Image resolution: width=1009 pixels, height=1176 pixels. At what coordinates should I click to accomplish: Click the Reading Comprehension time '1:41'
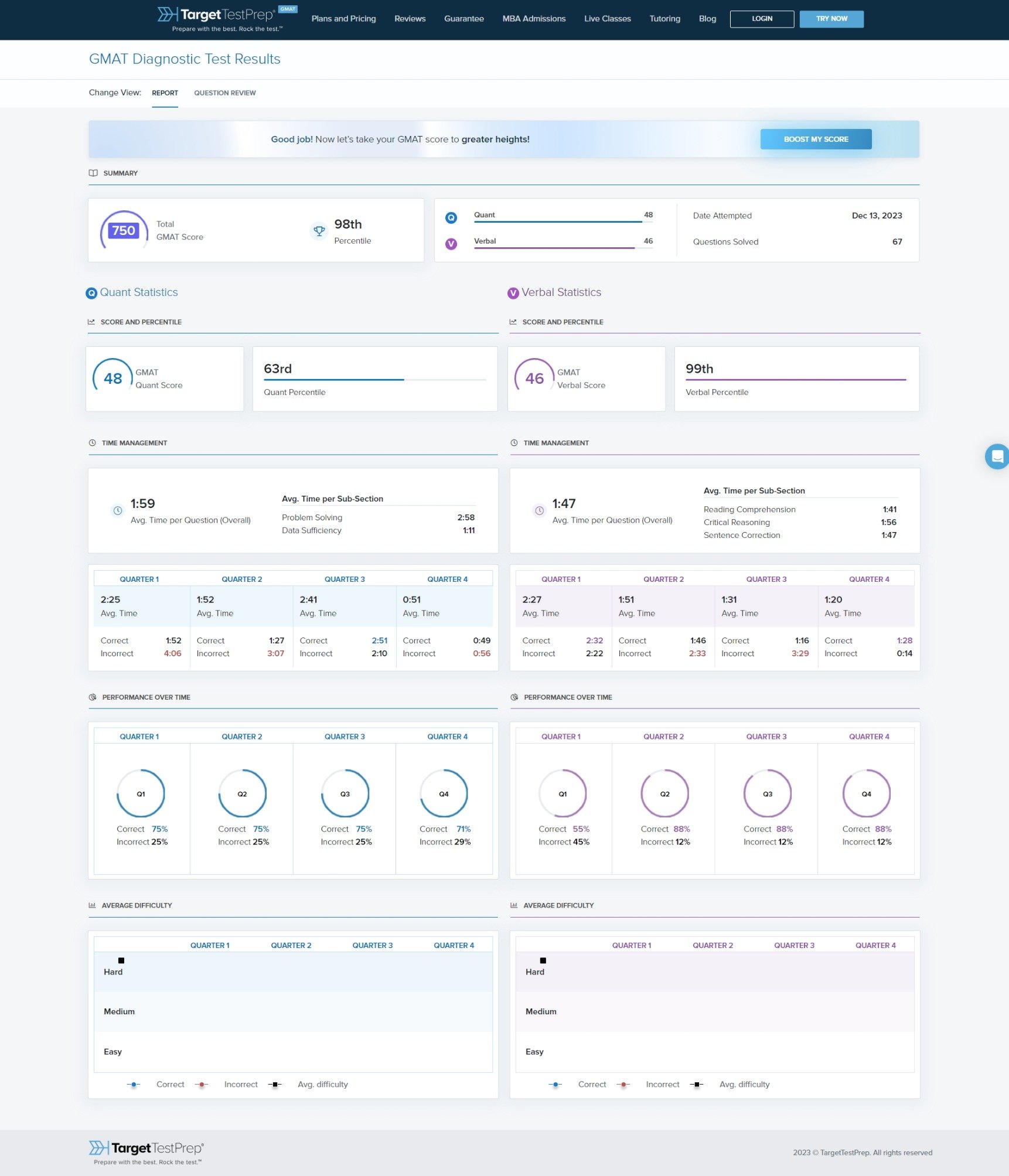click(889, 510)
